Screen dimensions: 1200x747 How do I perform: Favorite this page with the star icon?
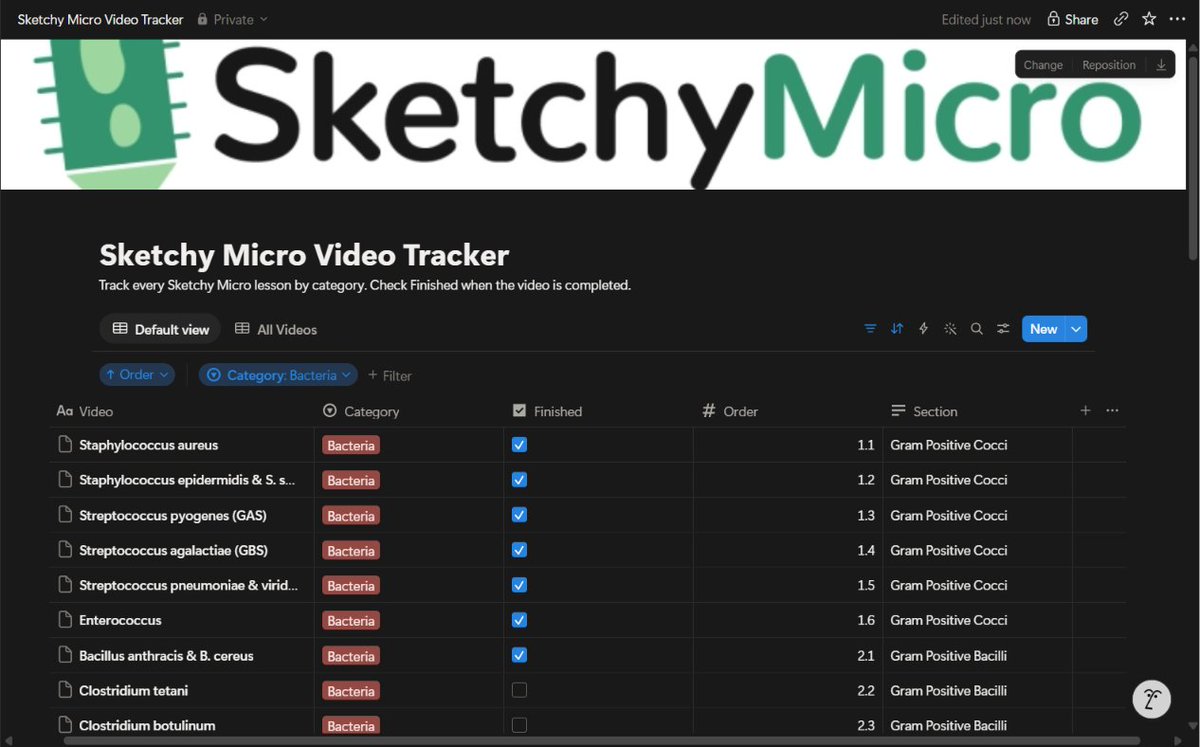coord(1149,19)
